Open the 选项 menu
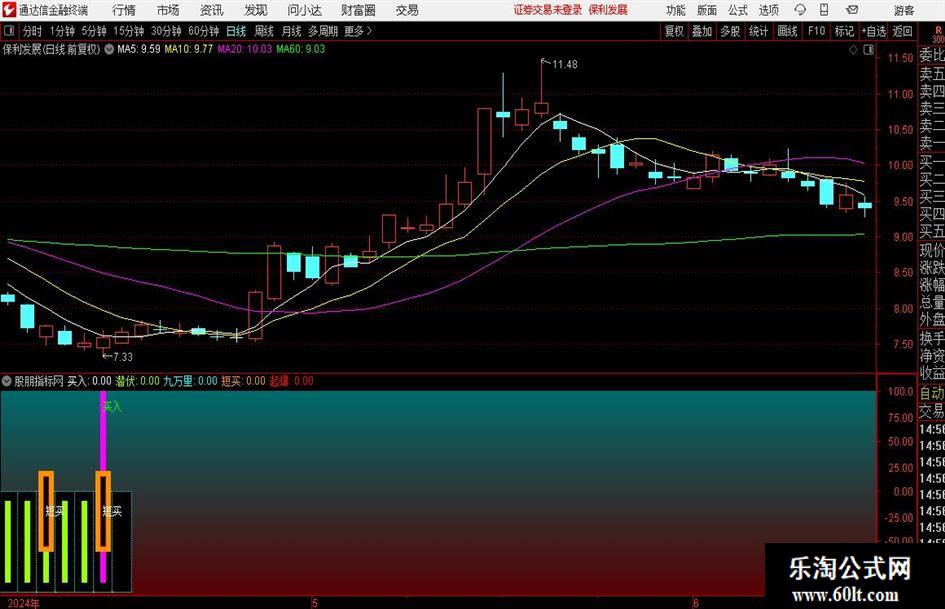945x609 pixels. coord(768,10)
